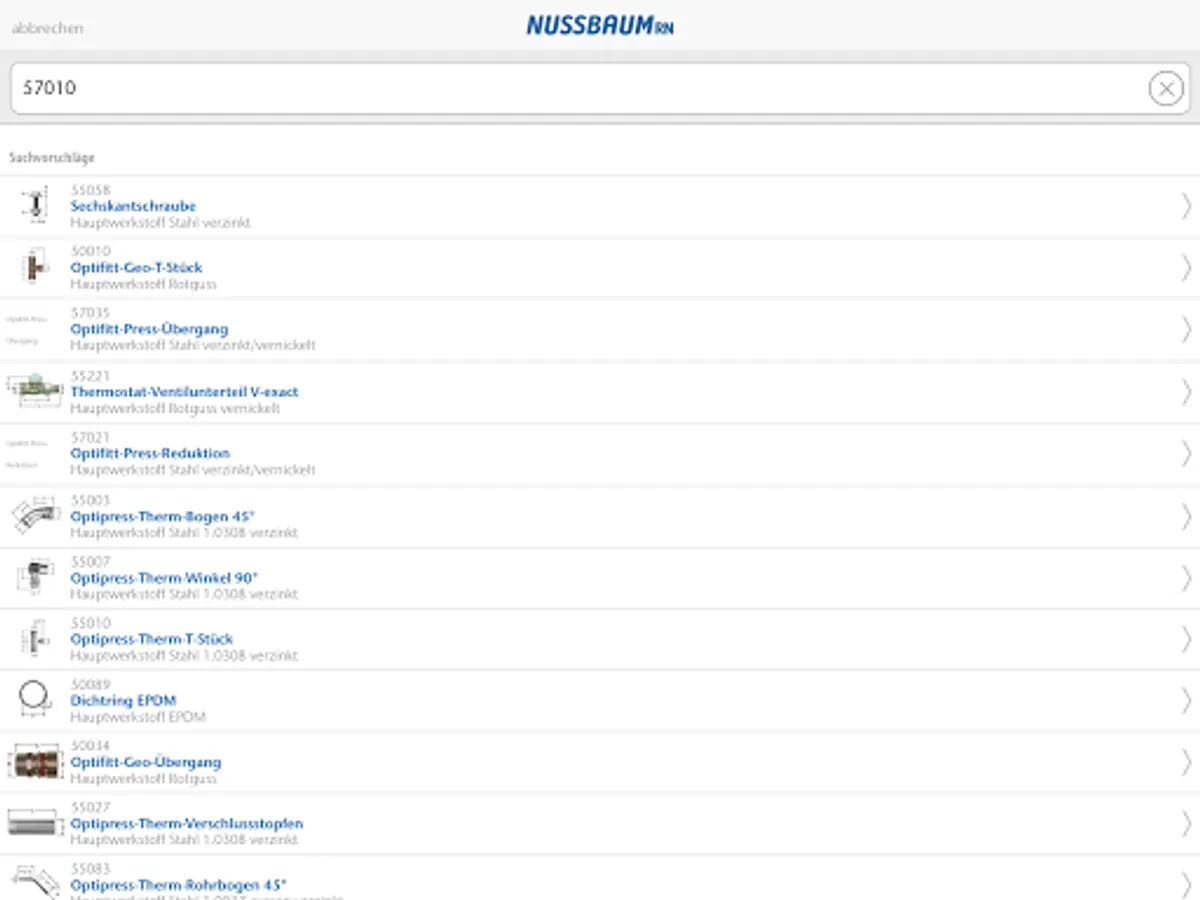Select Optipress-Therm-Verschlussstopfen title
1200x900 pixels.
click(x=187, y=824)
